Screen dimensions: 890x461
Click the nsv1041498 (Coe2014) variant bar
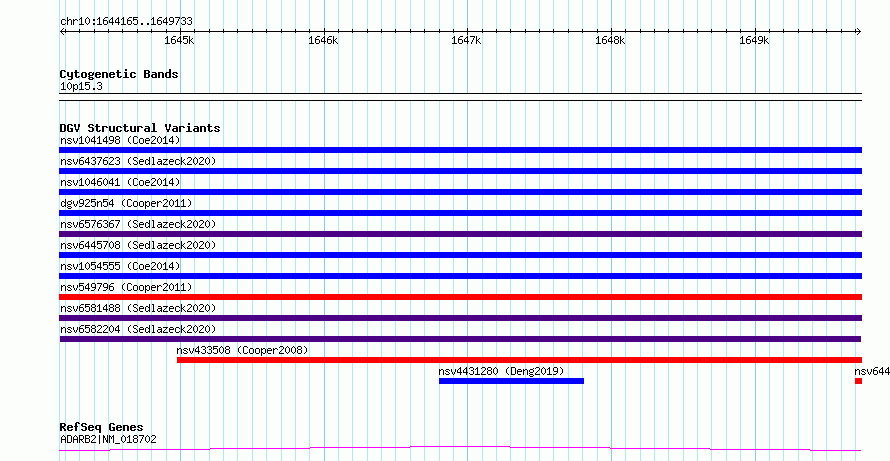pos(460,150)
